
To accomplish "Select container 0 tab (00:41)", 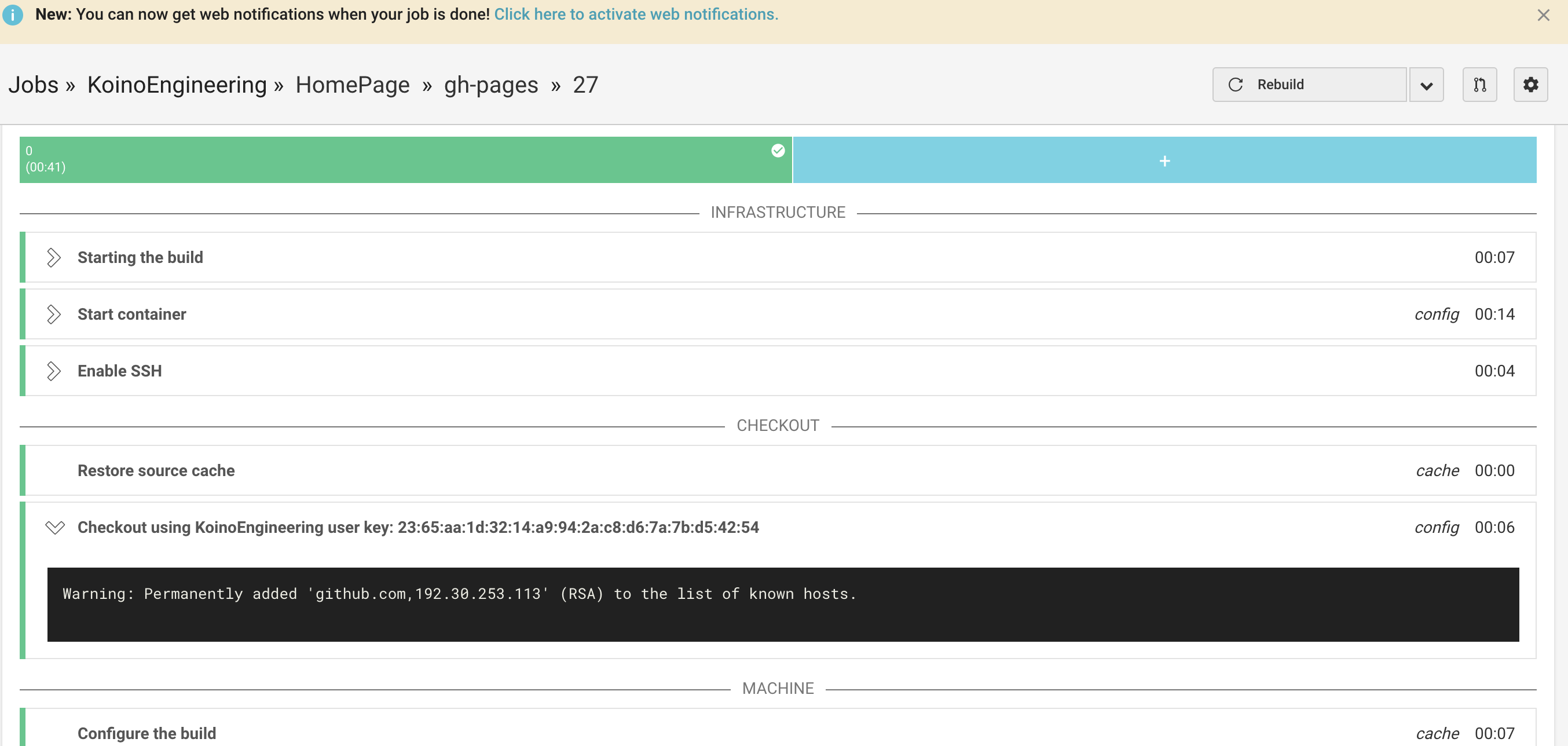I will pos(405,159).
